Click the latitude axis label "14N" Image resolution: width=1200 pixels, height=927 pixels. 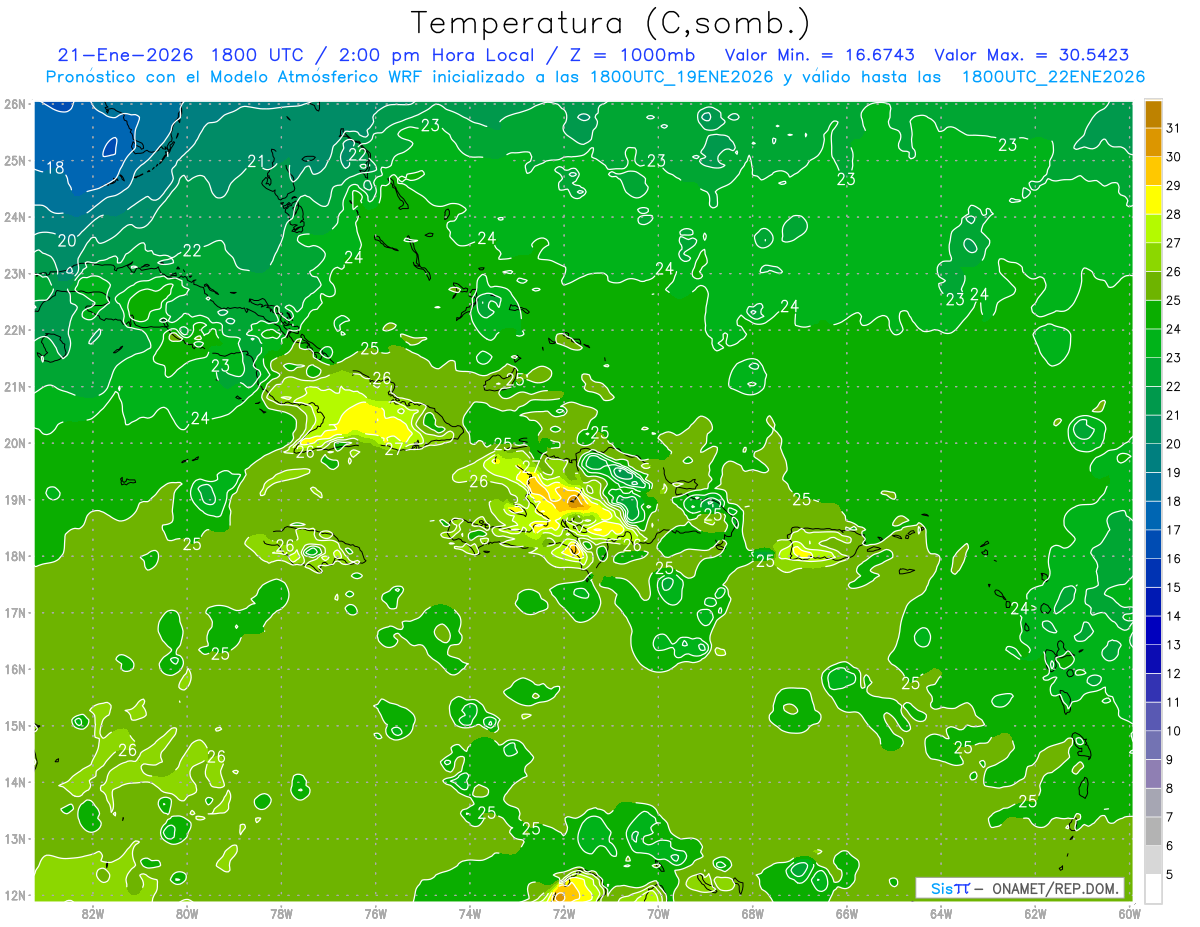tap(14, 782)
